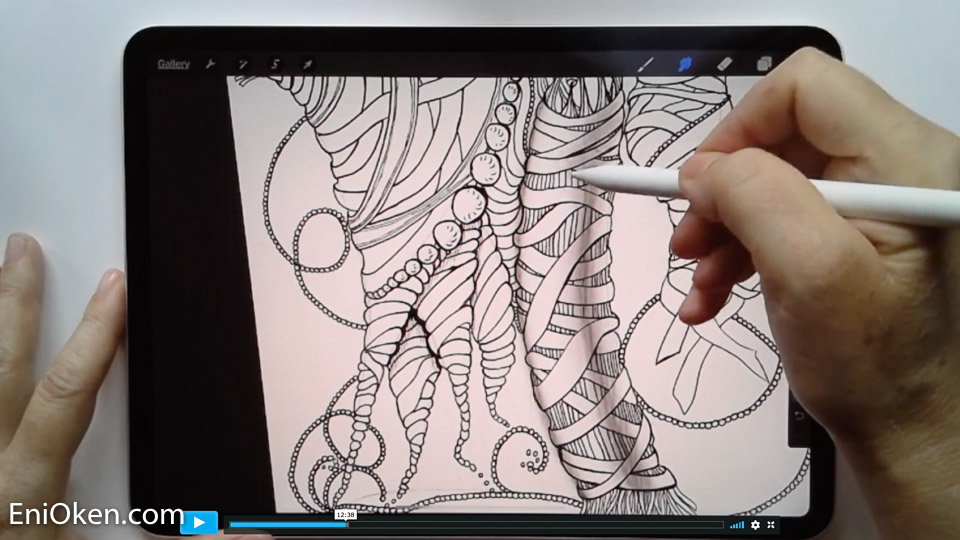Image resolution: width=960 pixels, height=540 pixels.
Task: Adjust the video volume bars
Action: tap(737, 525)
